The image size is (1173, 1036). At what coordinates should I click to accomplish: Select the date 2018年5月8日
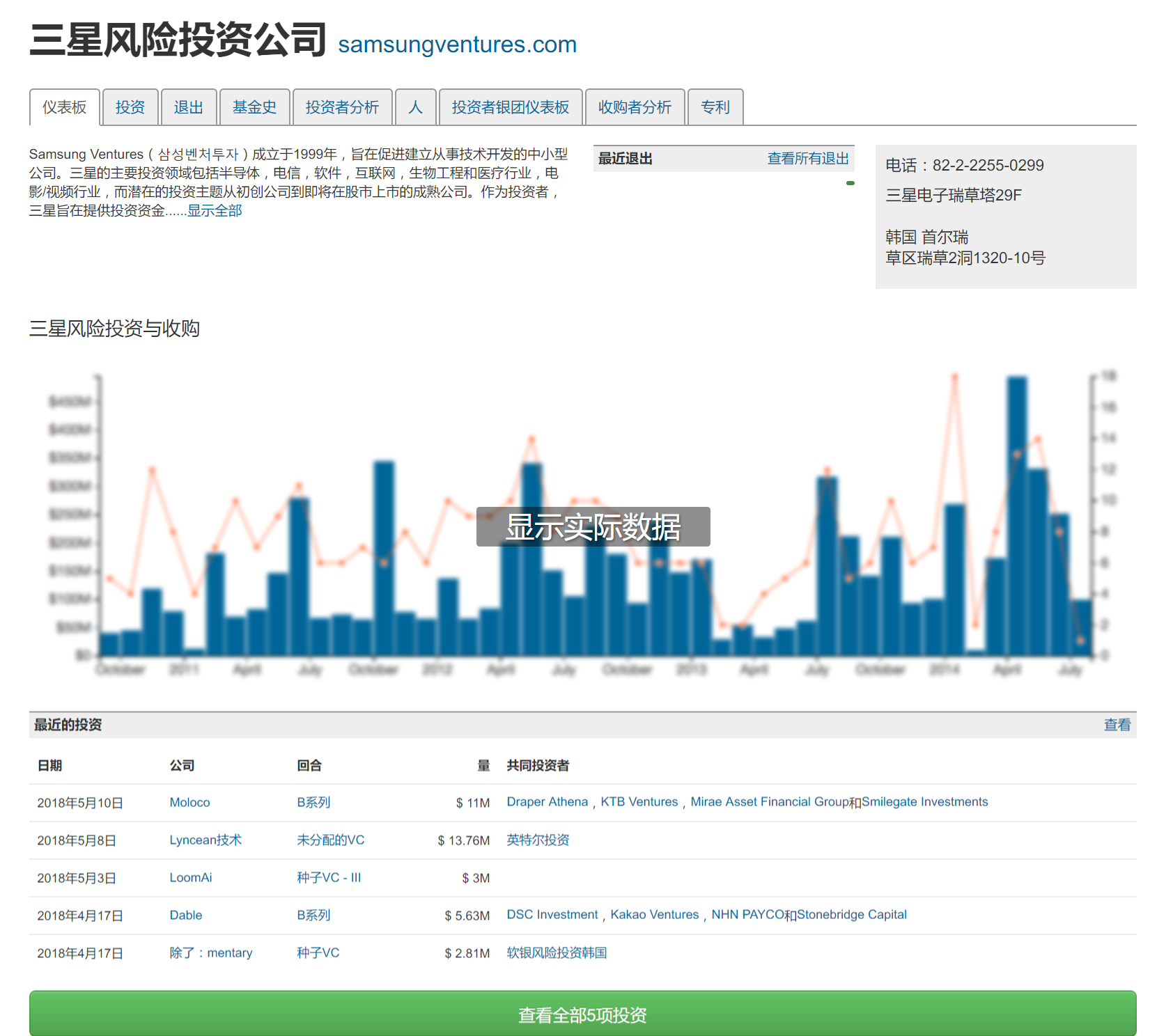pyautogui.click(x=77, y=841)
